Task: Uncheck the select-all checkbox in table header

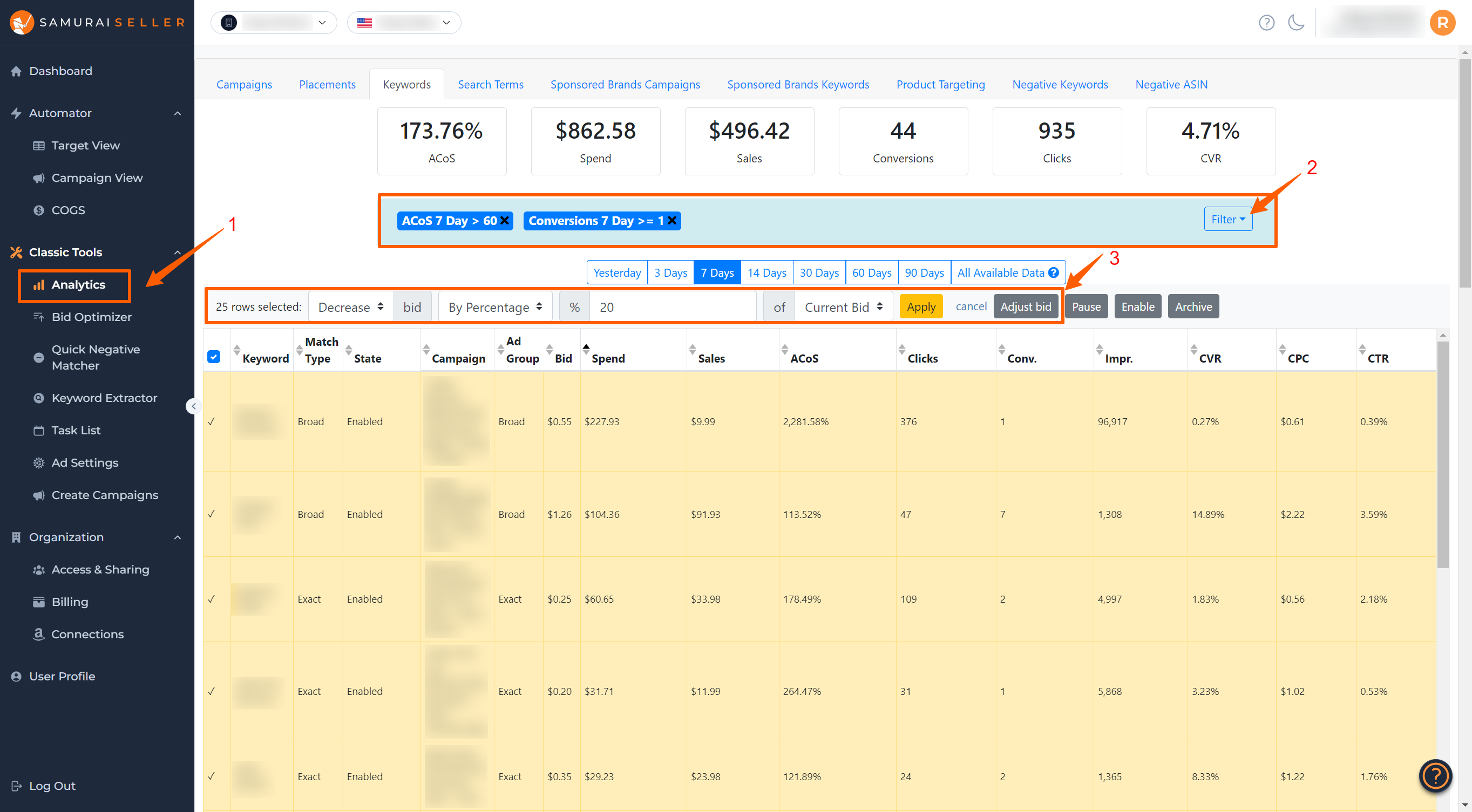Action: click(214, 357)
